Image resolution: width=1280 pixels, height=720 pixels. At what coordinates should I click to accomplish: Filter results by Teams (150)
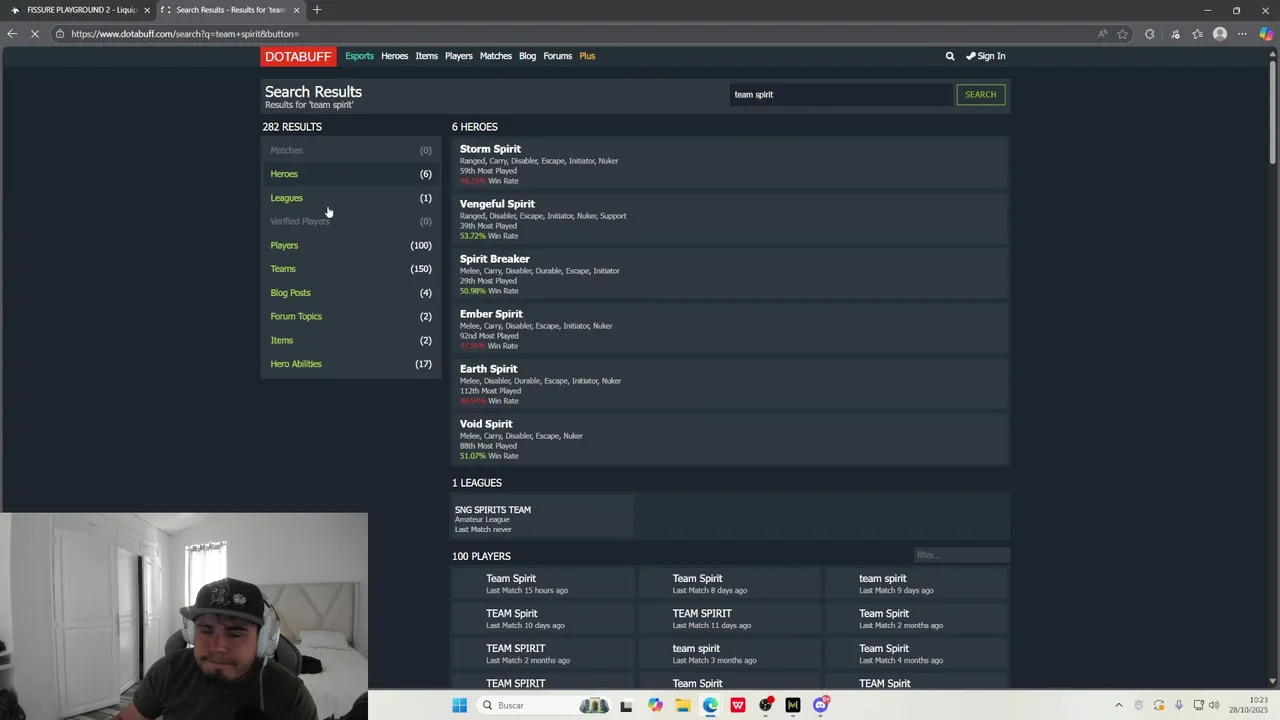(x=351, y=269)
